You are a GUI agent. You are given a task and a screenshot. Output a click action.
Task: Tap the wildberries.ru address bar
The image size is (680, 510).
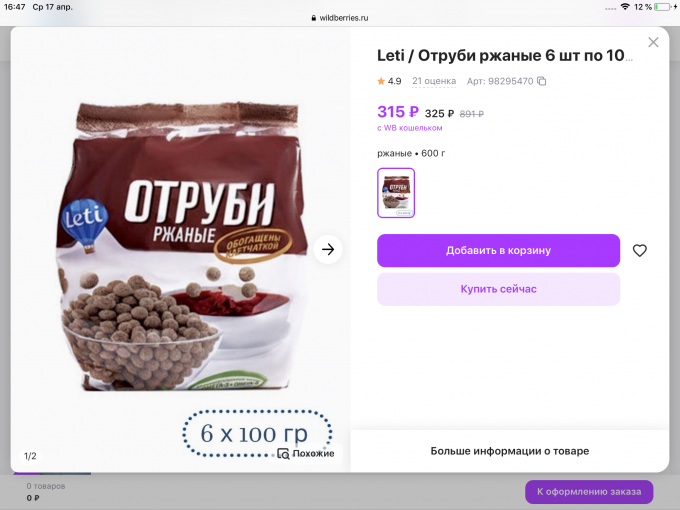tap(340, 18)
